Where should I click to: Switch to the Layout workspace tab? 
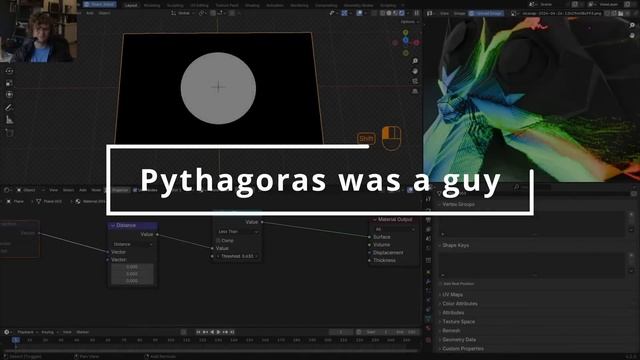[131, 5]
